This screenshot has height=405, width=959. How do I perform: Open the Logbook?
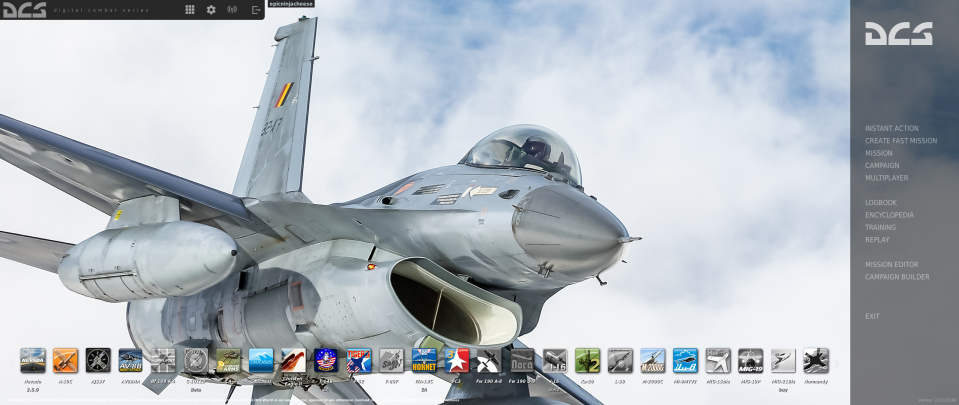(x=881, y=203)
